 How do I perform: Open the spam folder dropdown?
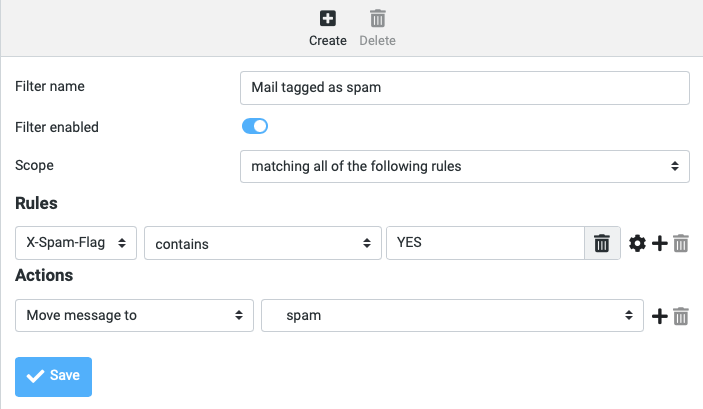pyautogui.click(x=452, y=316)
